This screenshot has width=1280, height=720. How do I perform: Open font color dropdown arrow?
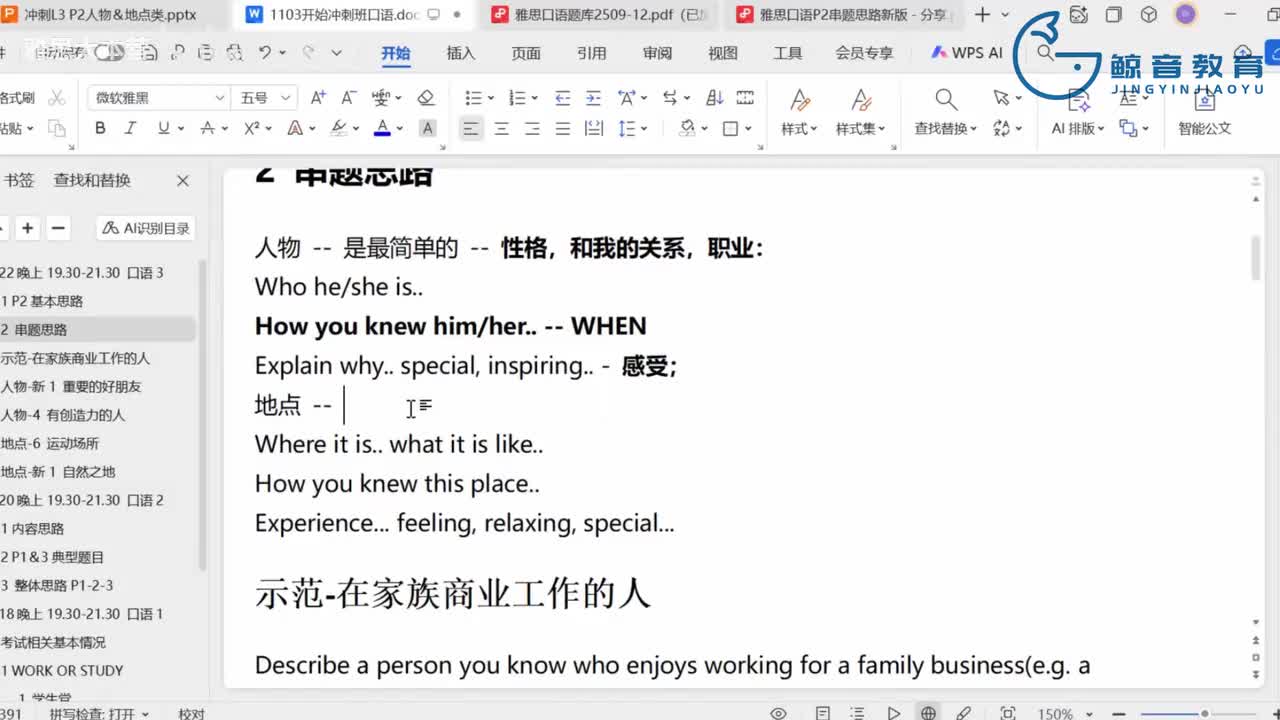coord(399,129)
